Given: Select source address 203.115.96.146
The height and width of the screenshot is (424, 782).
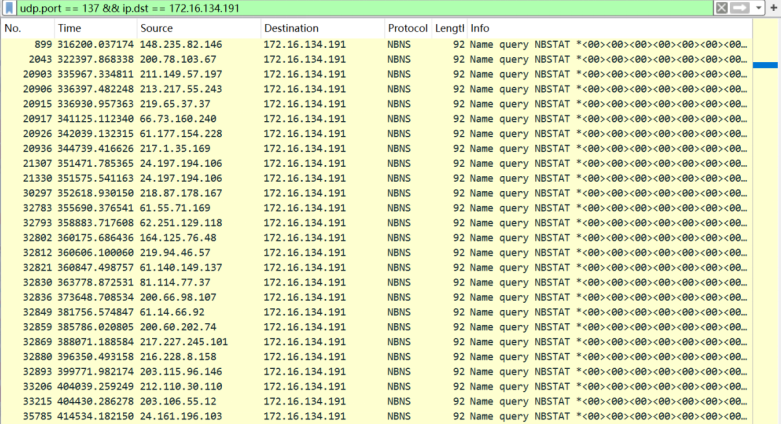Looking at the screenshot, I should pos(181,372).
